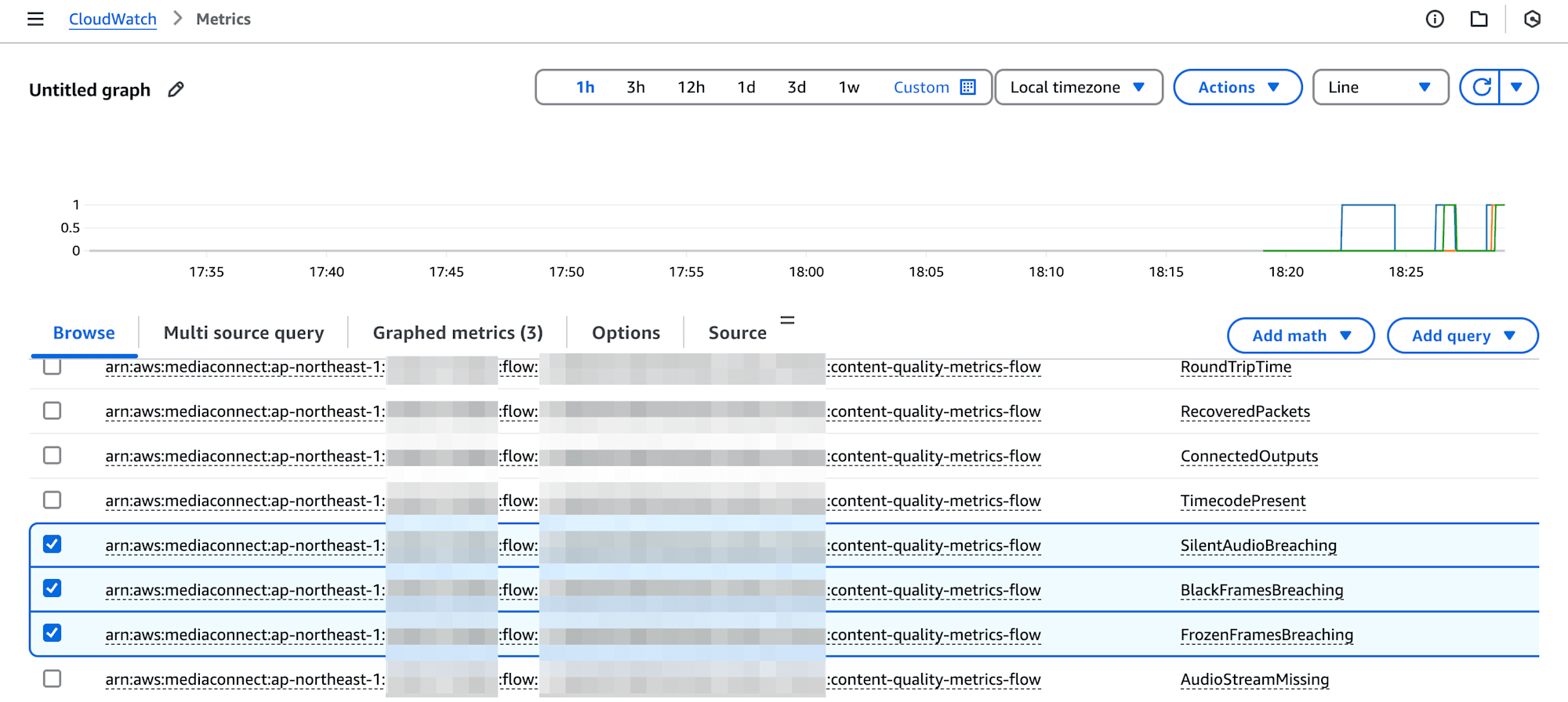
Task: Change graph type from Line dropdown
Action: 1381,87
